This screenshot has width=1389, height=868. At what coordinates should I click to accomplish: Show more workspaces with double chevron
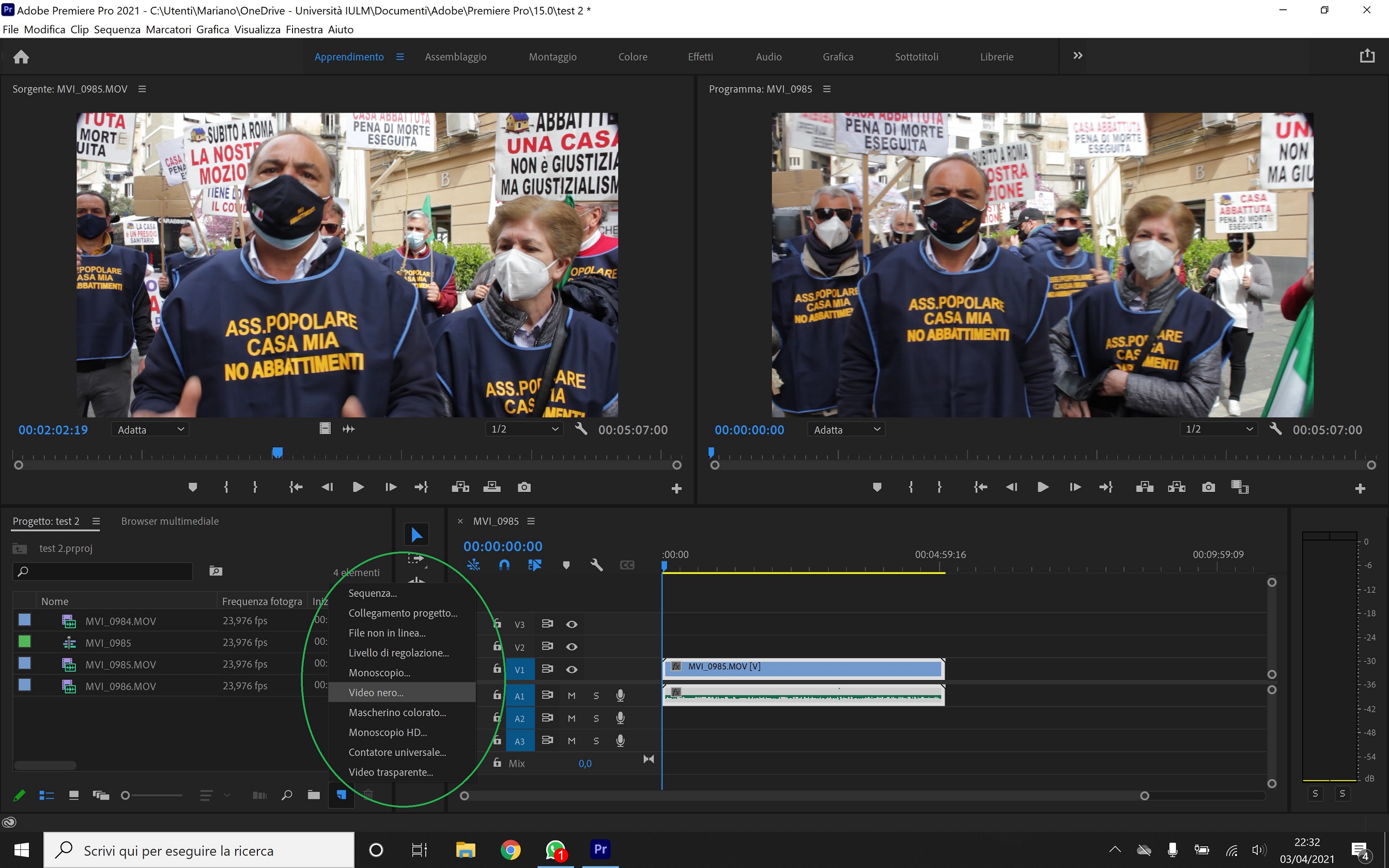tap(1077, 56)
